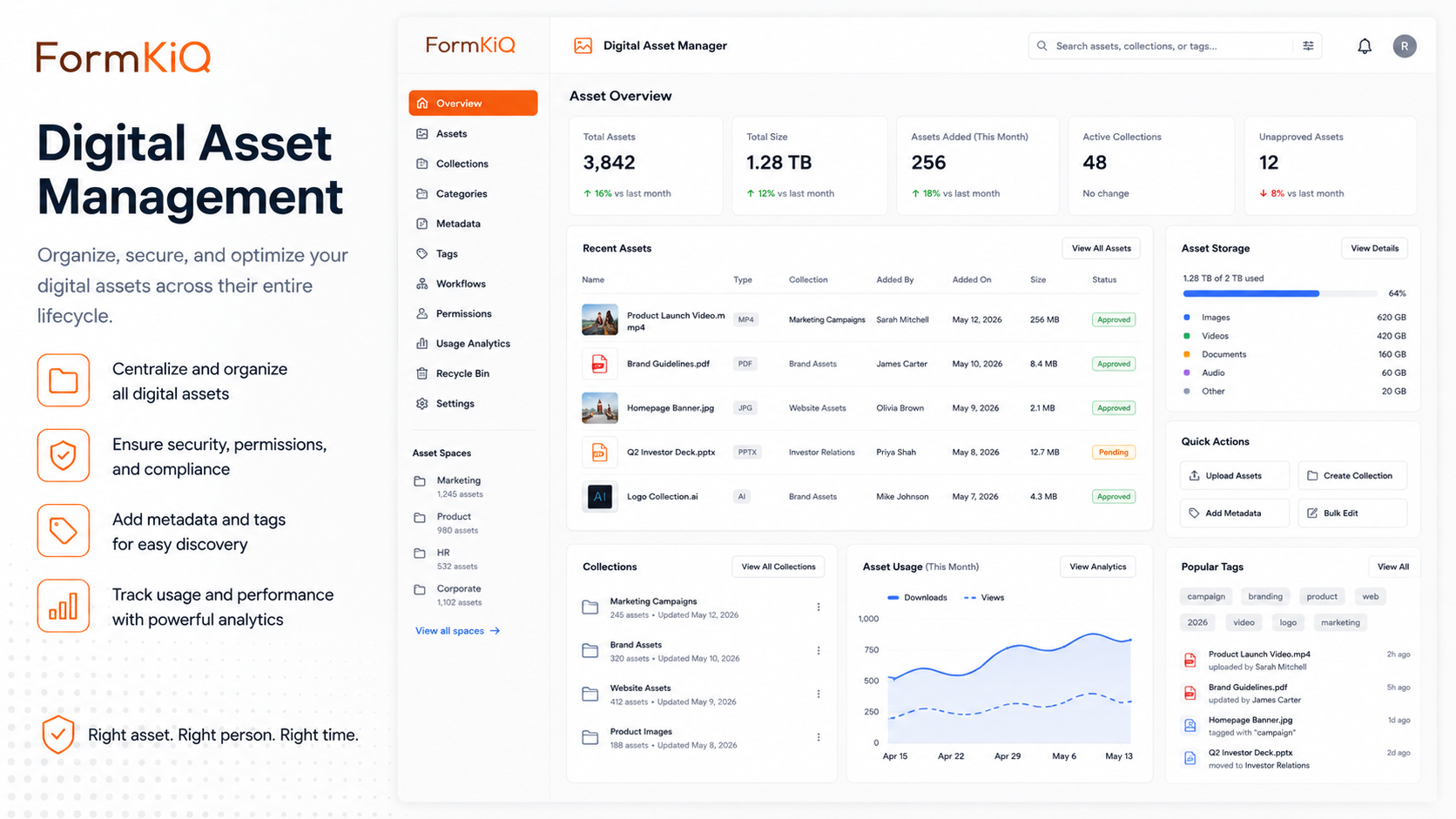Open options for Website Assets collection

[x=819, y=694]
